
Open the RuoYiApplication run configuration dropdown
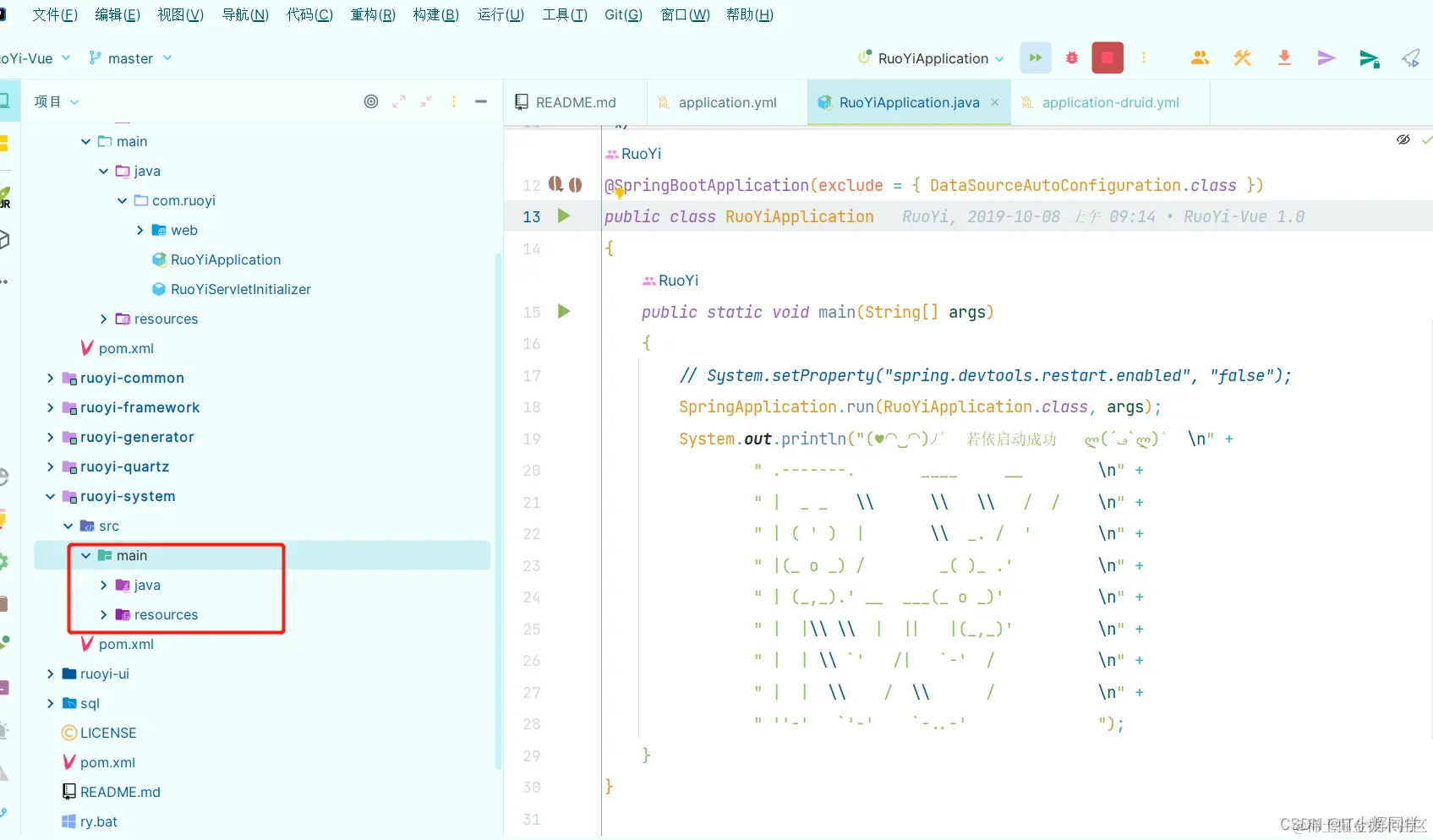click(x=931, y=58)
